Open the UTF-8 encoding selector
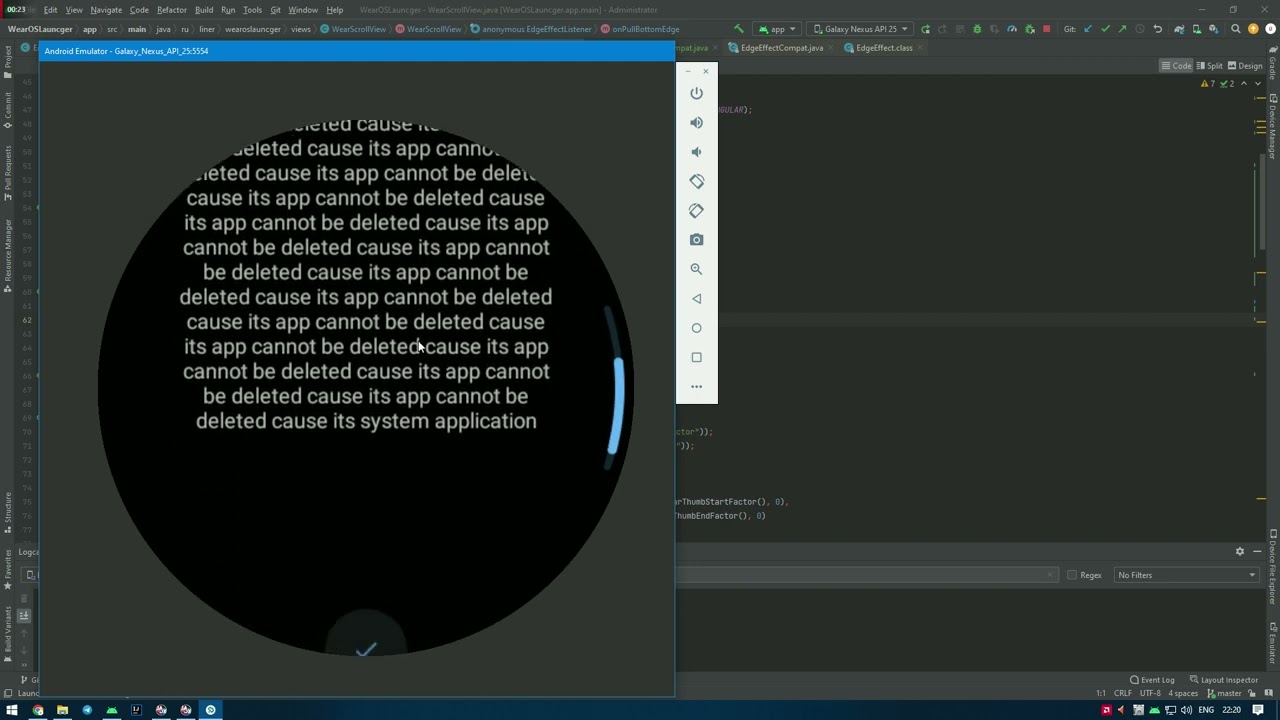1280x720 pixels. click(x=1150, y=693)
